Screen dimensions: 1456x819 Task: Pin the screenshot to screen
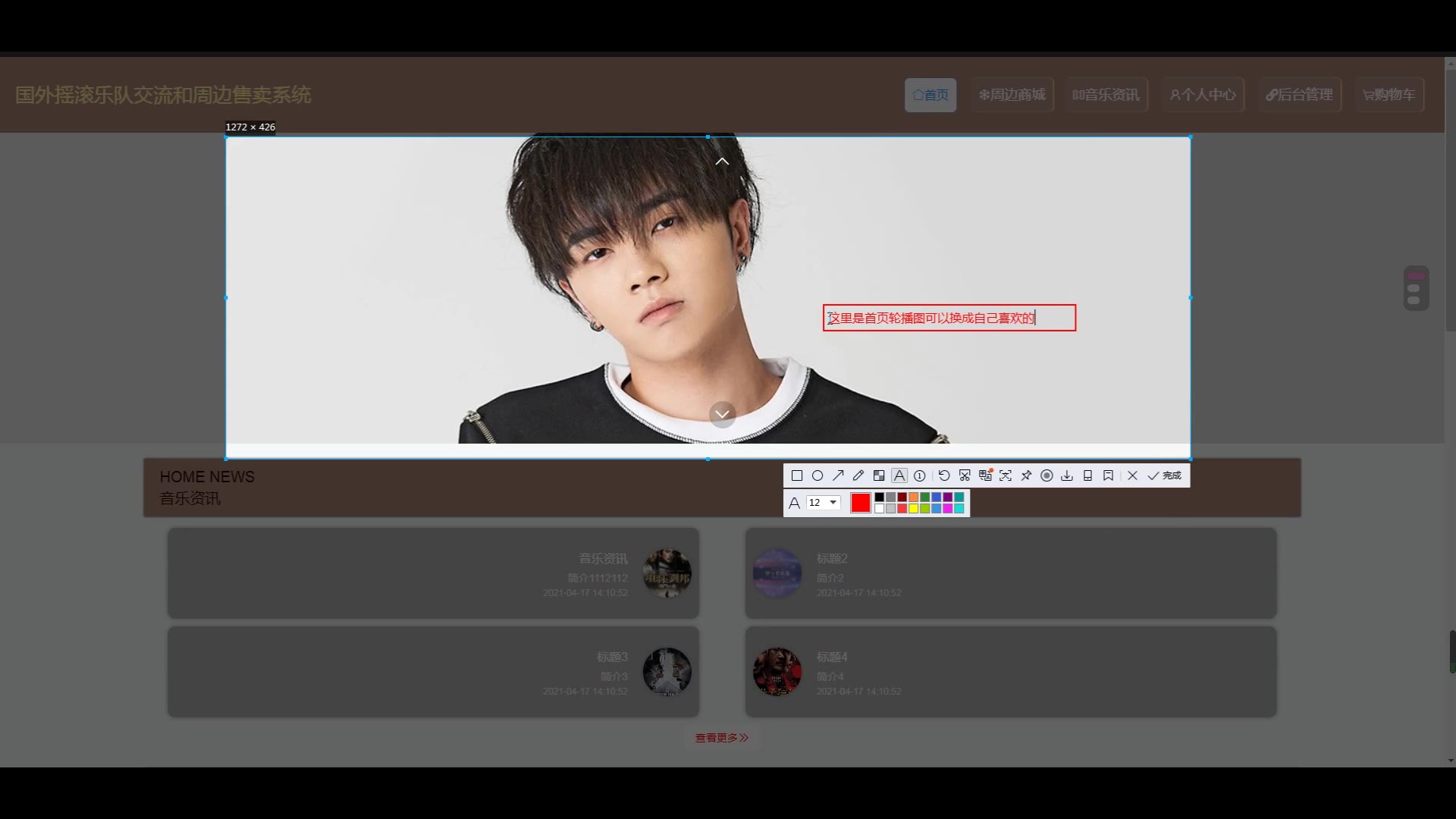(1026, 475)
